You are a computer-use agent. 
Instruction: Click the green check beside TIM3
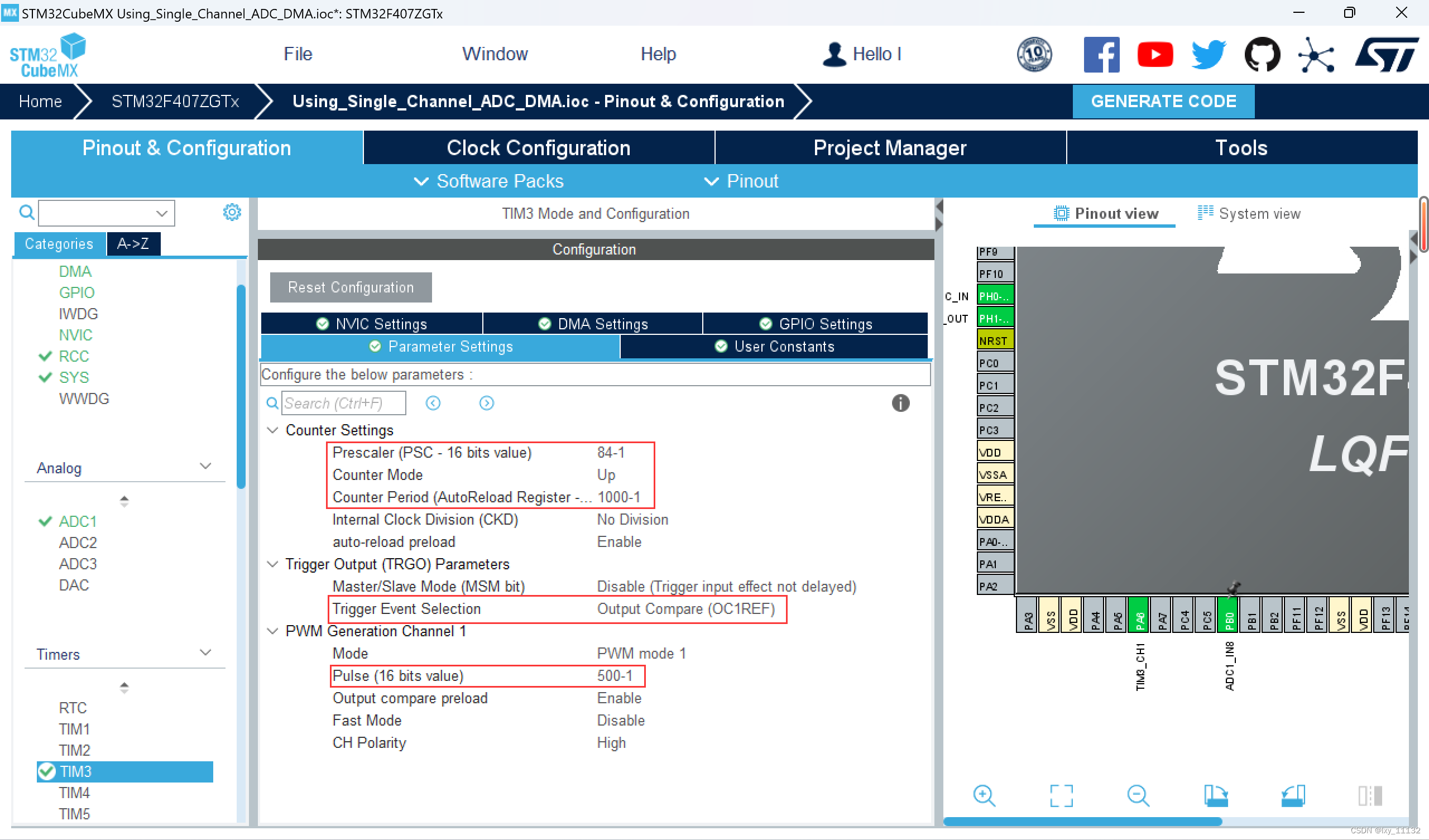(46, 771)
